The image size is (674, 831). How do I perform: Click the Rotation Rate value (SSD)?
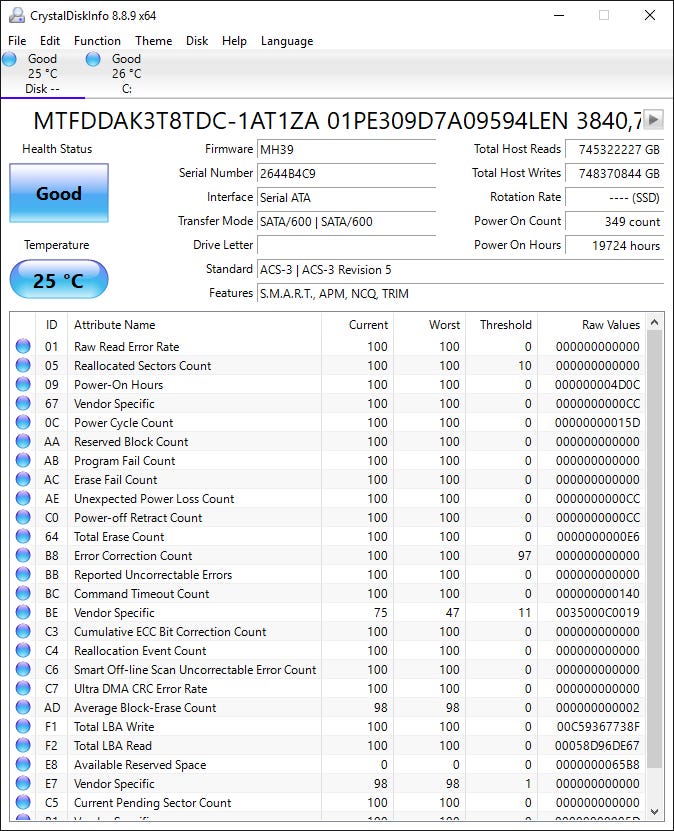(x=615, y=198)
